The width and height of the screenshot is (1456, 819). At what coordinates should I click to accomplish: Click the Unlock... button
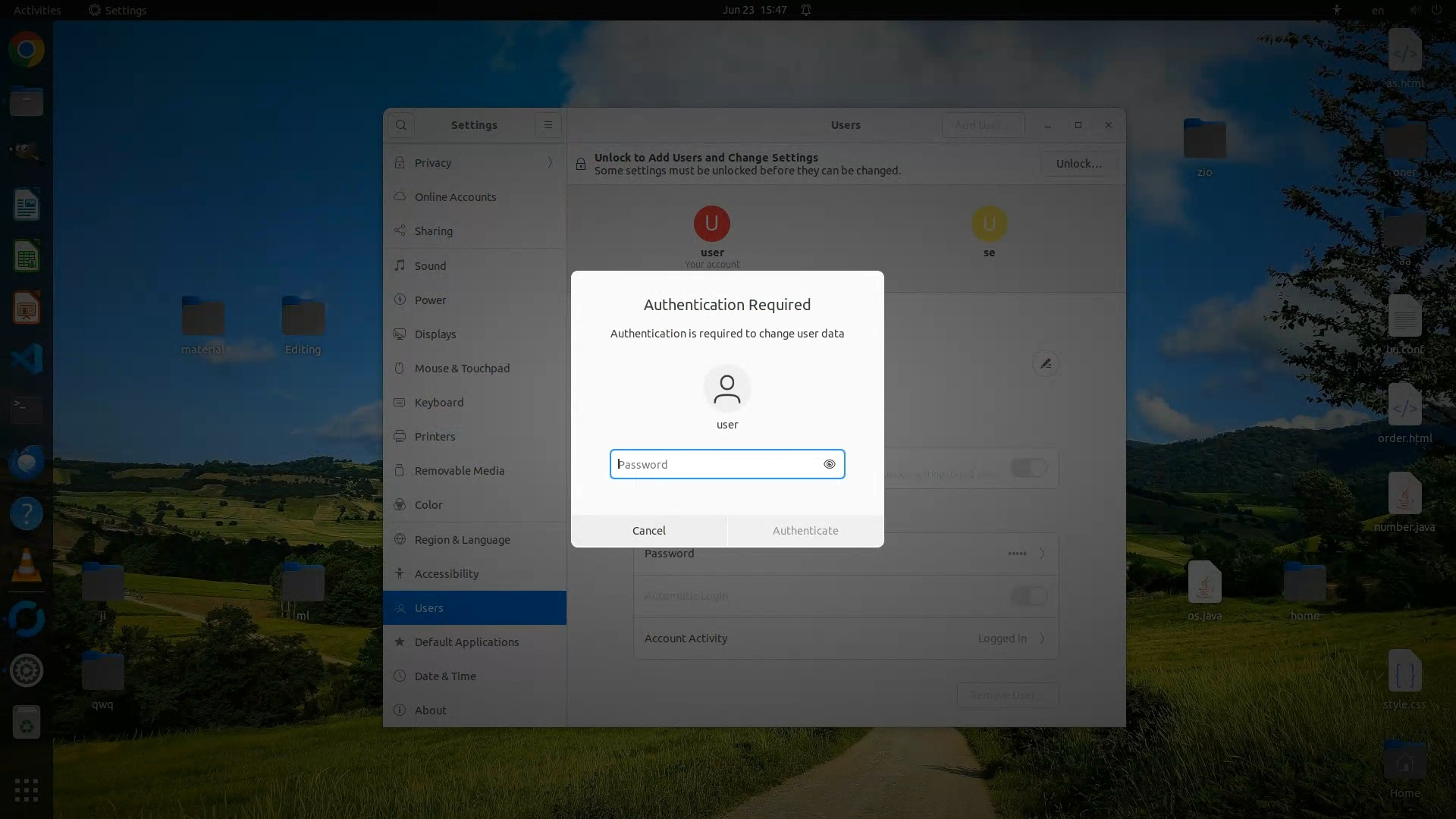coord(1078,164)
